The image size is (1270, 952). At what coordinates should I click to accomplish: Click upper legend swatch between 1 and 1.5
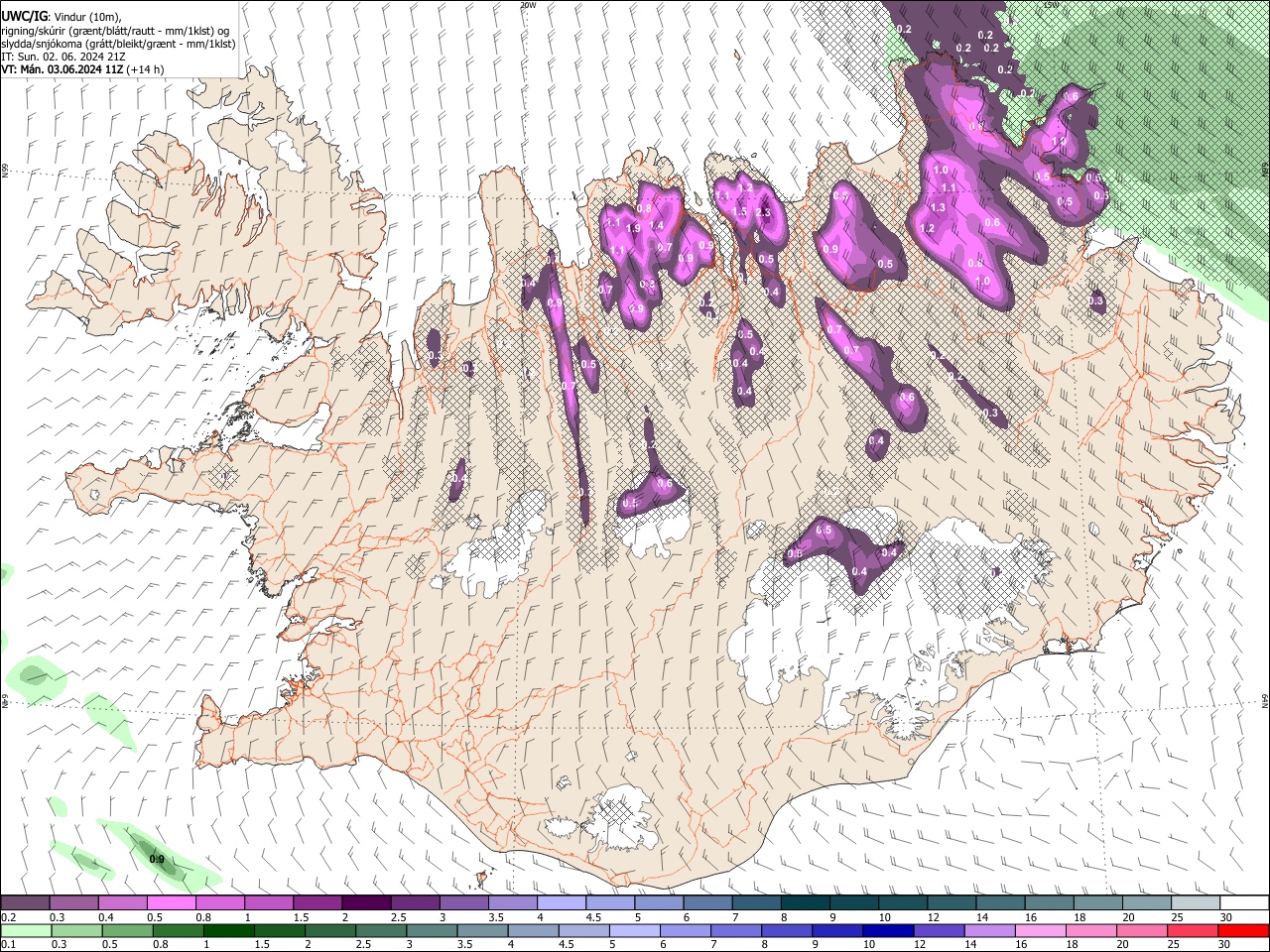[269, 902]
